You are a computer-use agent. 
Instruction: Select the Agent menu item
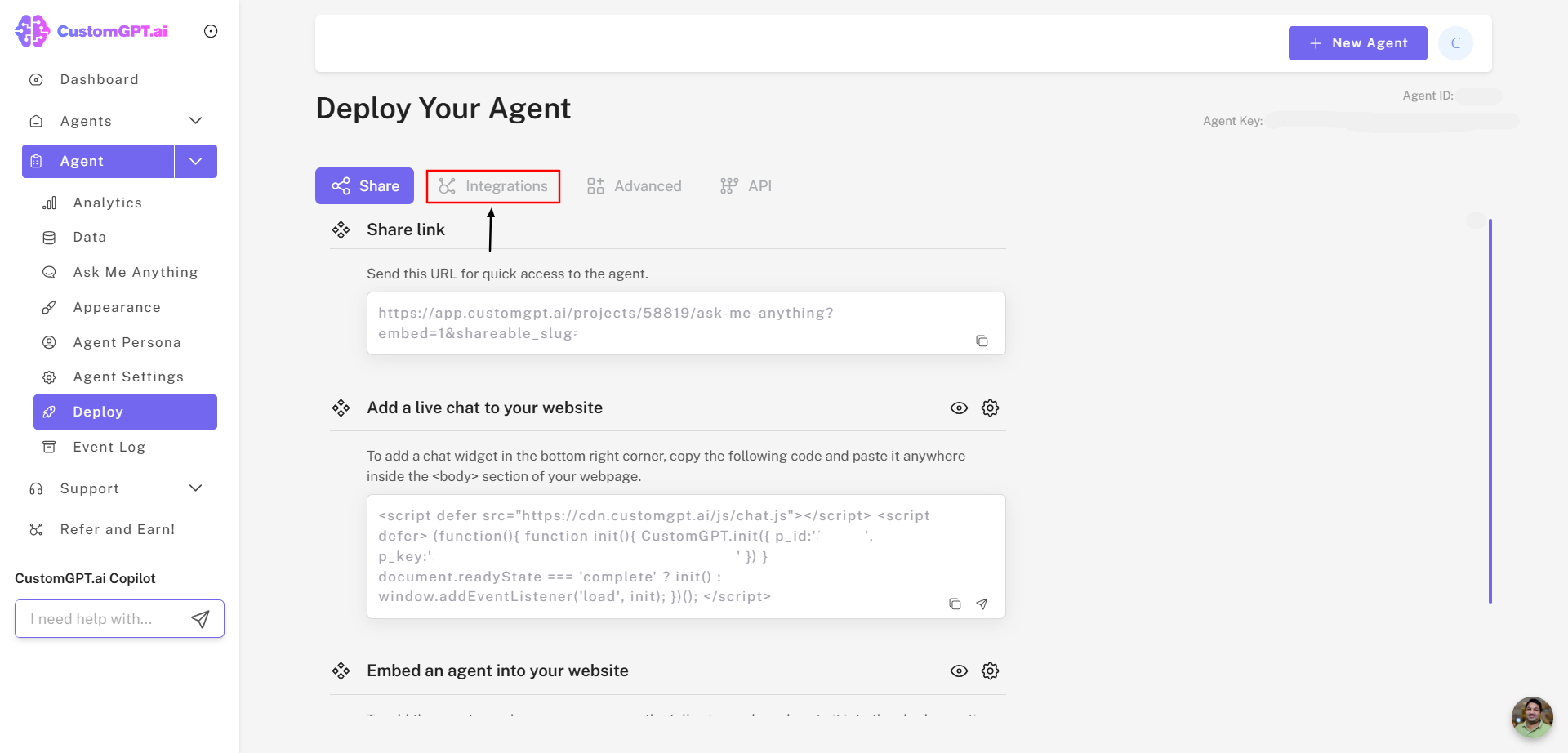point(98,161)
